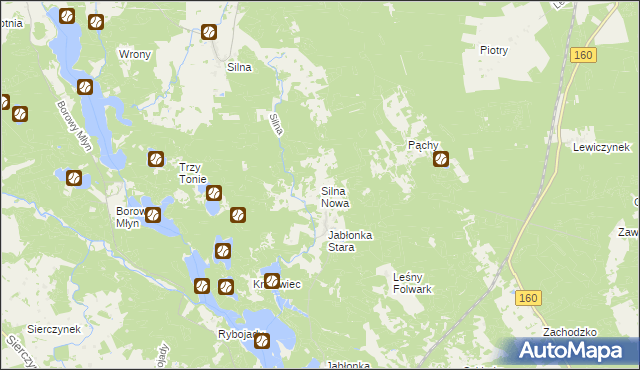Viewport: 640px width, 370px height.
Task: Click the Silna river name label
Action: tap(276, 124)
